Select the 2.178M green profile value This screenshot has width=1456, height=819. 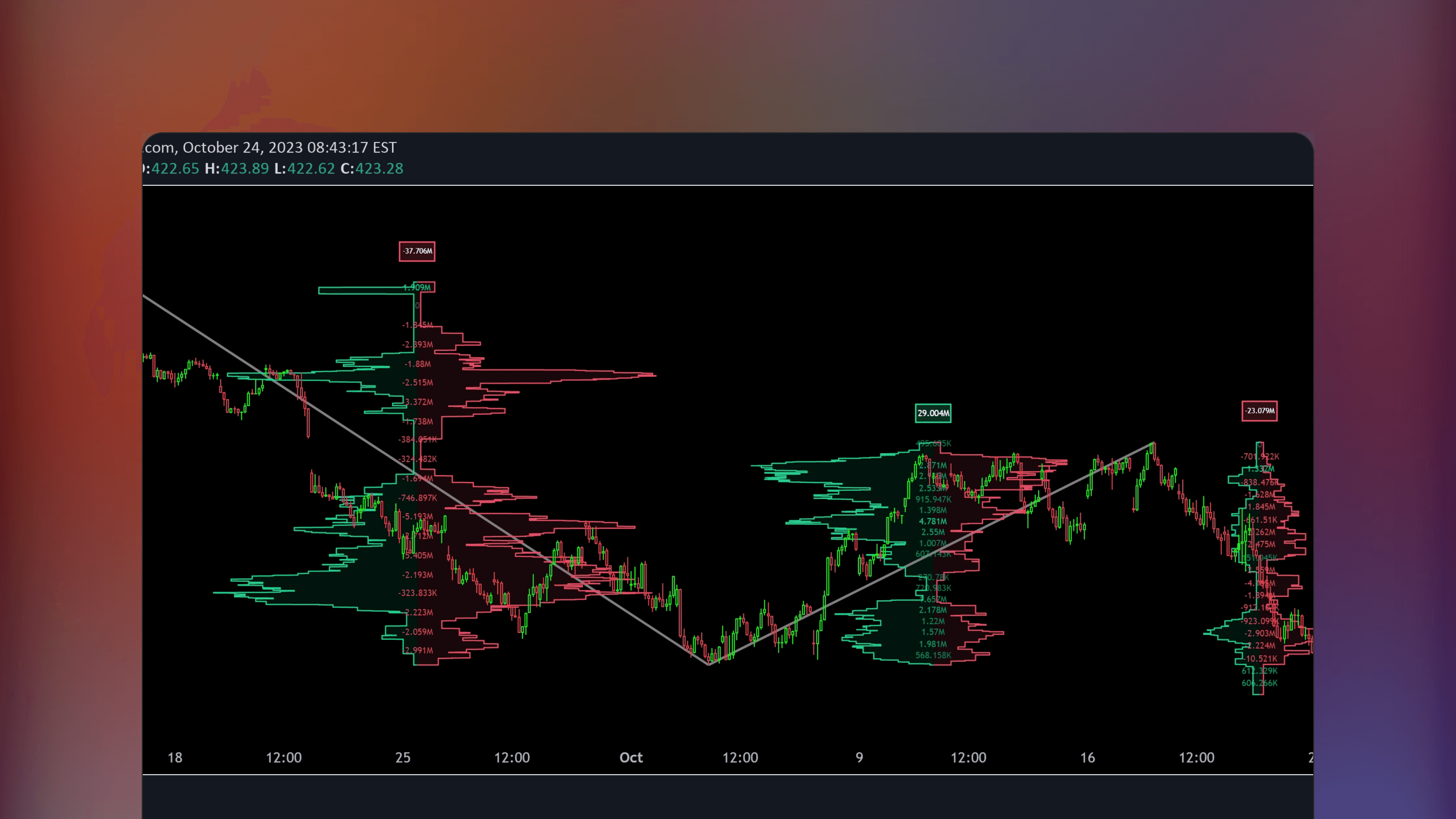(933, 610)
